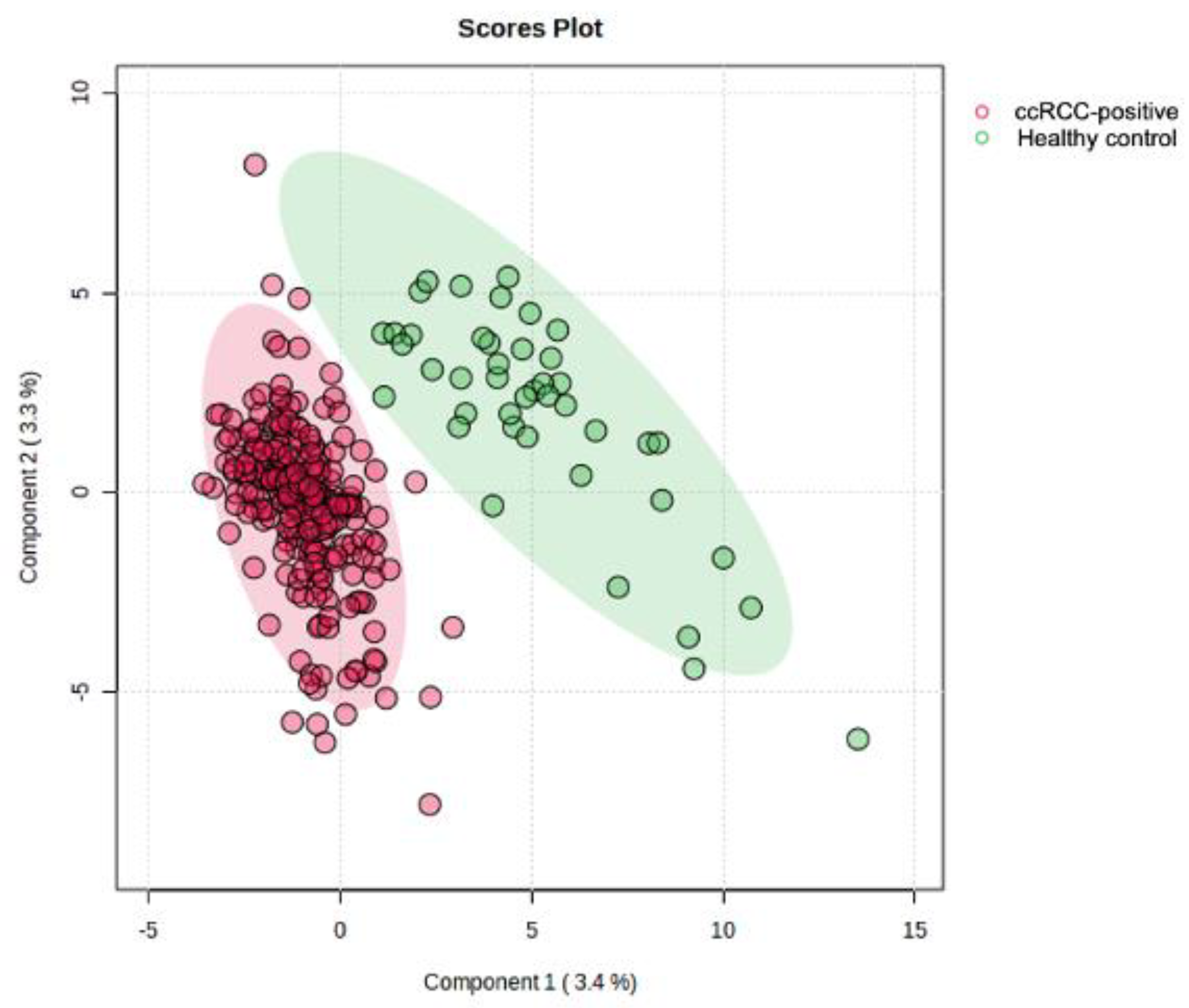Viewport: 1189px width, 1008px height.
Task: Click the leftmost red data point
Action: [x=204, y=483]
